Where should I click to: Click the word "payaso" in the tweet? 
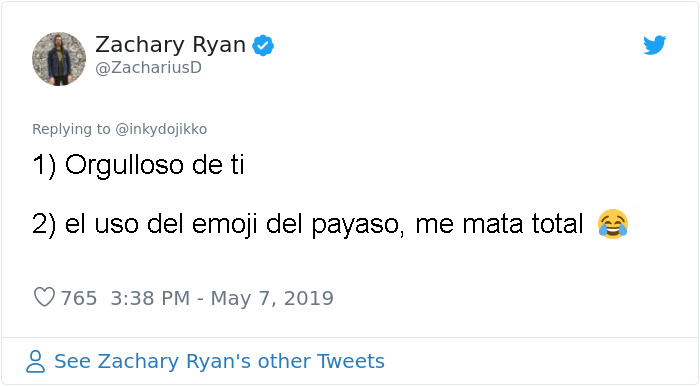pyautogui.click(x=355, y=225)
